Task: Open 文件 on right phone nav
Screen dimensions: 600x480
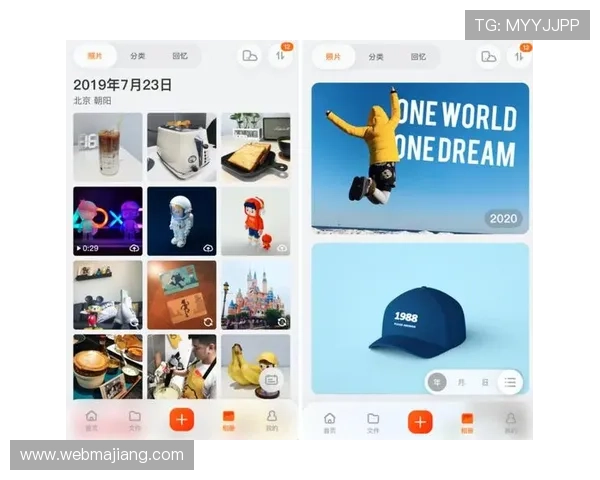Action: click(373, 423)
